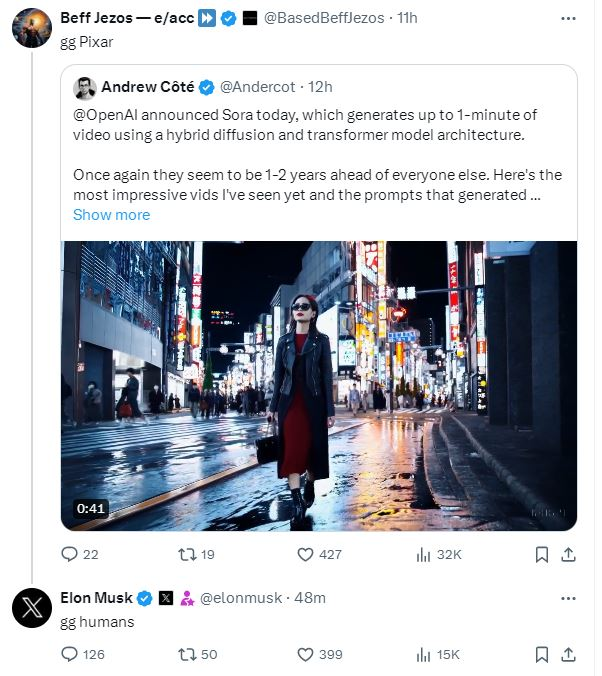
Task: Bookmark the Beff Jezos gg Pixar tweet
Action: [x=542, y=554]
